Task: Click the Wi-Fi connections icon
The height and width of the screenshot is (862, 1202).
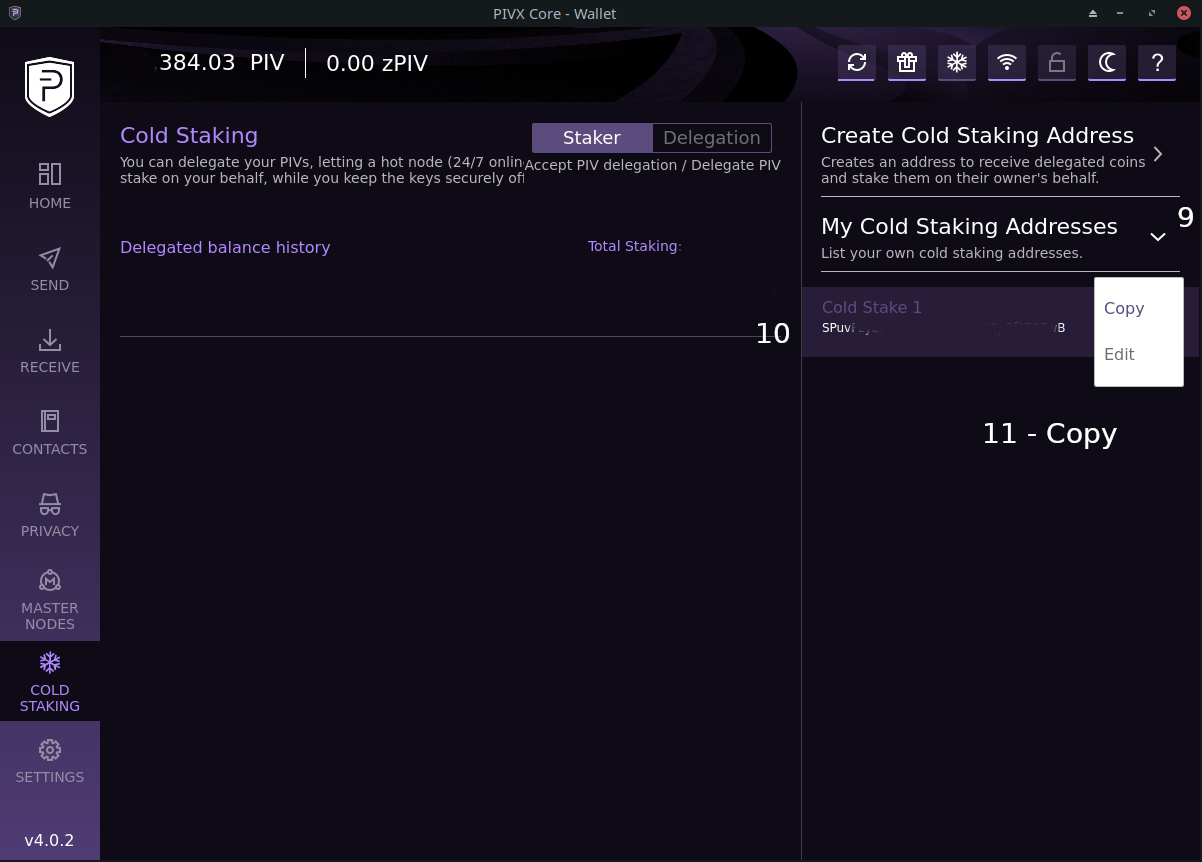Action: (x=1007, y=63)
